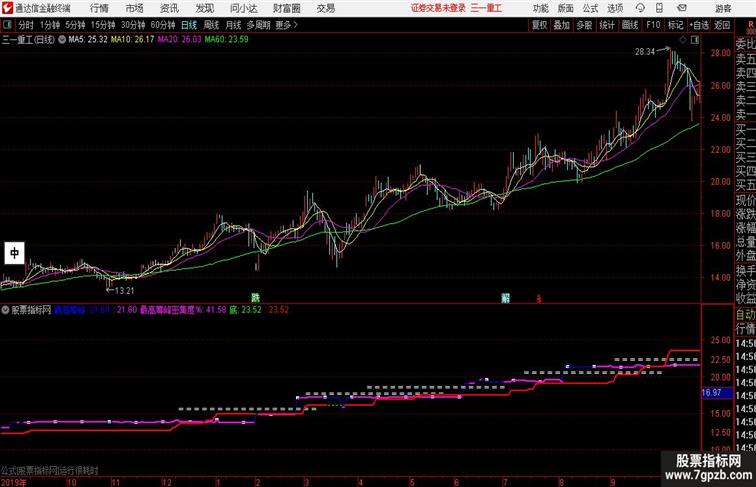Click the 多股 multi-stock button
Screen dimensions: 756x487
tap(584, 25)
